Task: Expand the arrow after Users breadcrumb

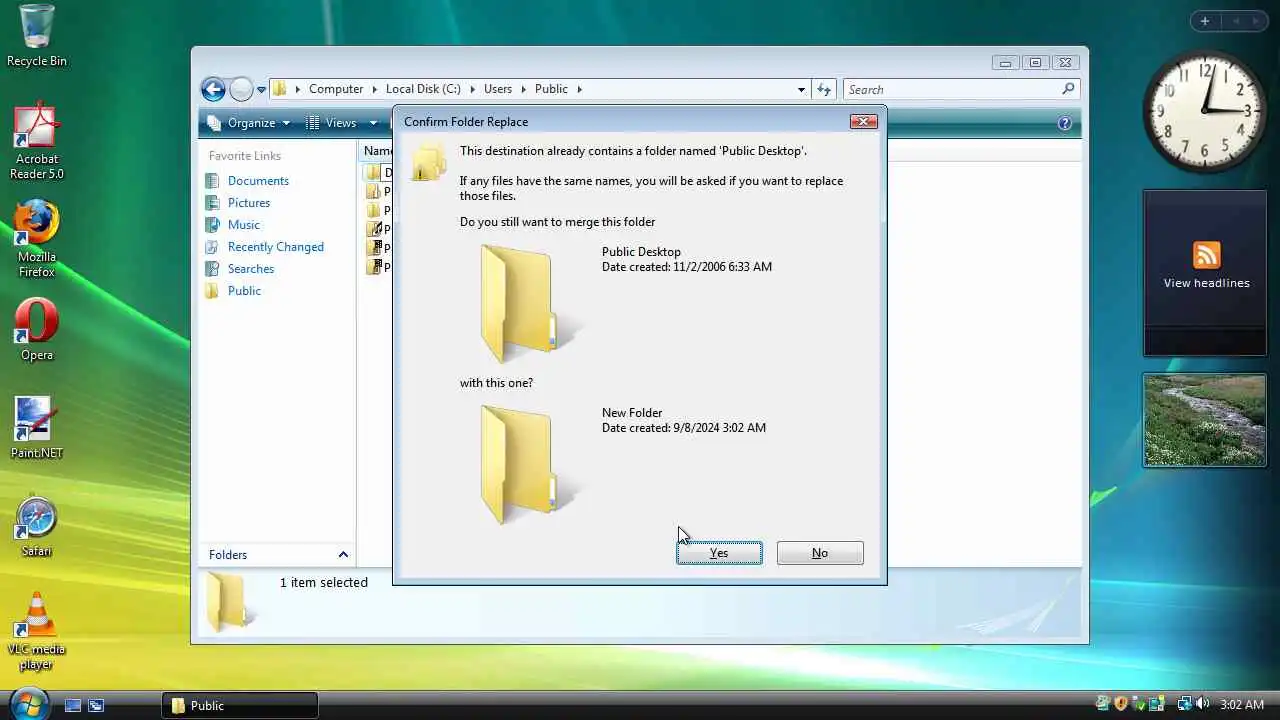Action: (x=523, y=89)
